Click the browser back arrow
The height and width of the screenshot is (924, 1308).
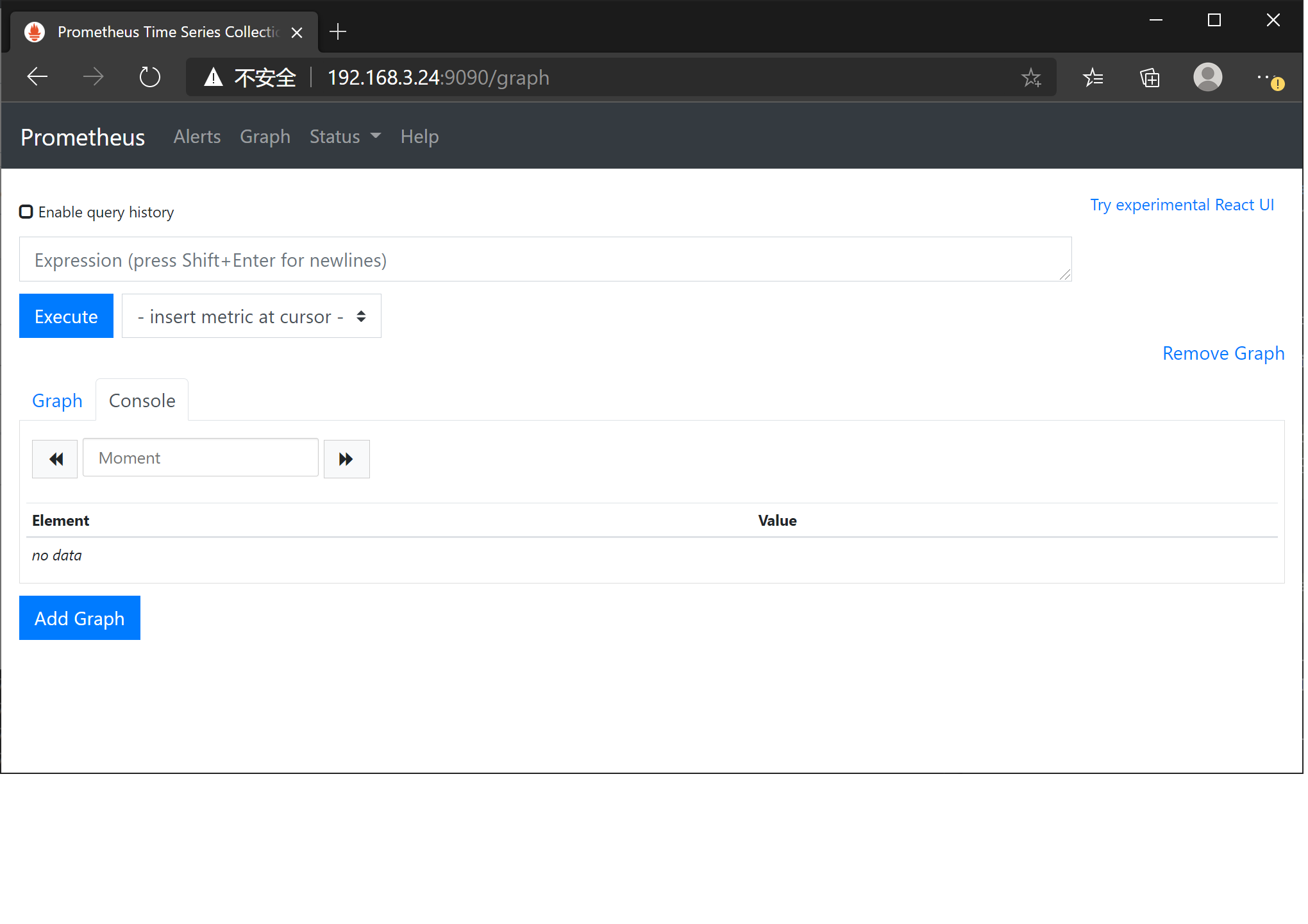coord(37,77)
